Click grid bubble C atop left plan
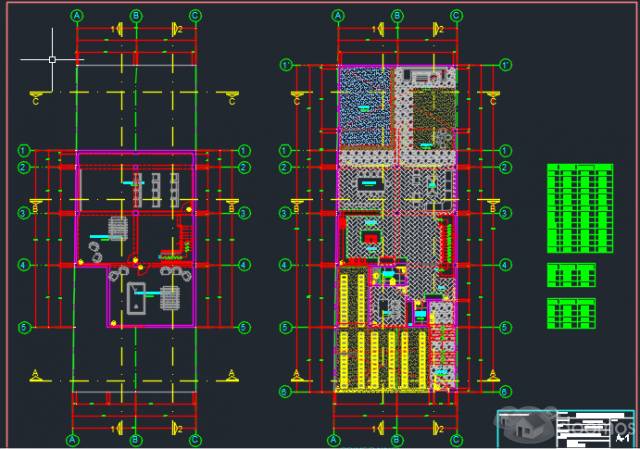The image size is (640, 449). pos(195,16)
